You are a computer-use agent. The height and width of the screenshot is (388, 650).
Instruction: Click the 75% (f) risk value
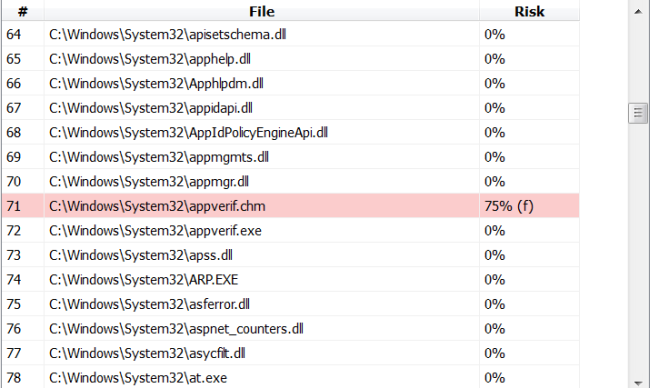509,206
